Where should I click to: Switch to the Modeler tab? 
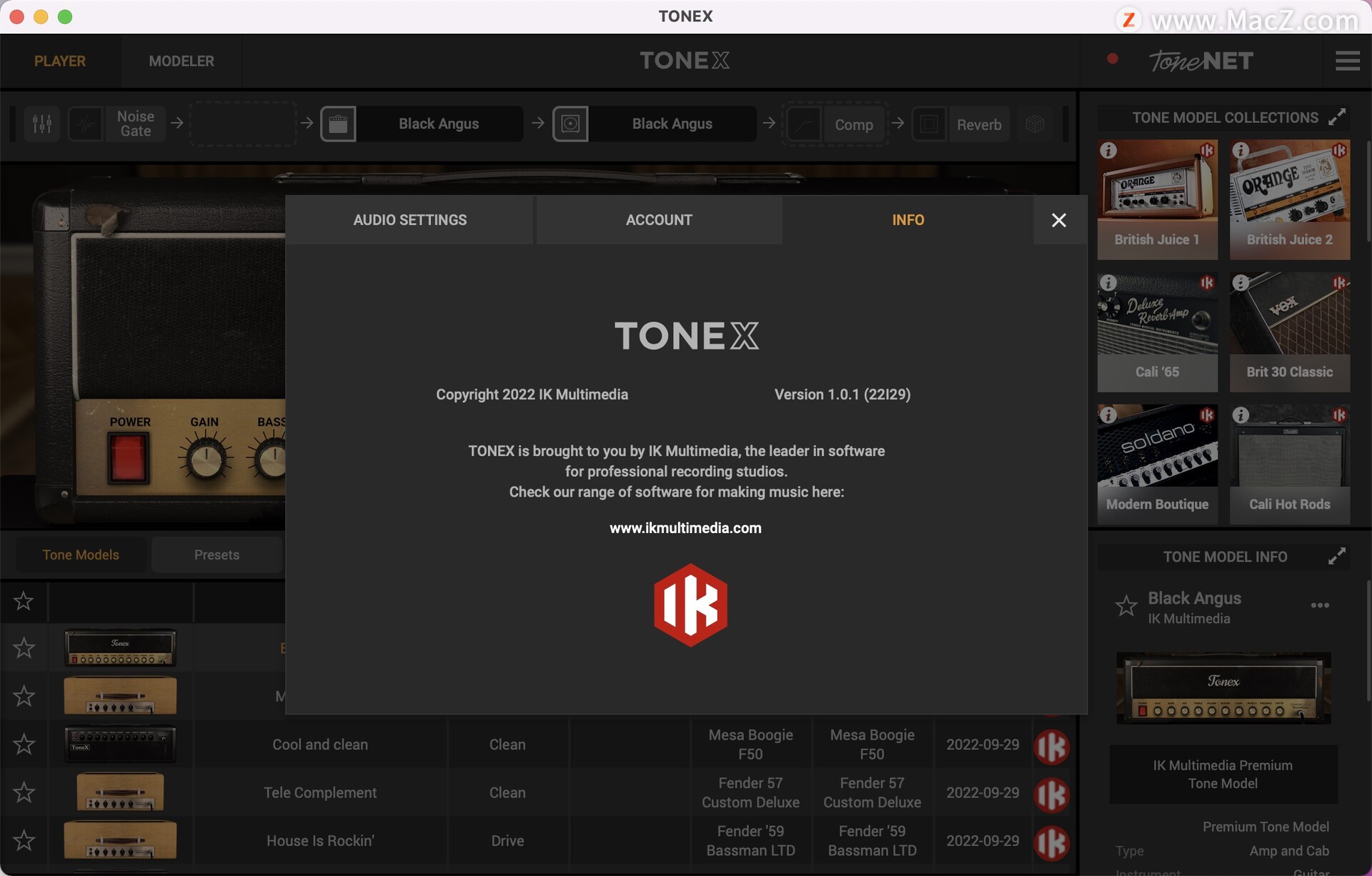[182, 61]
